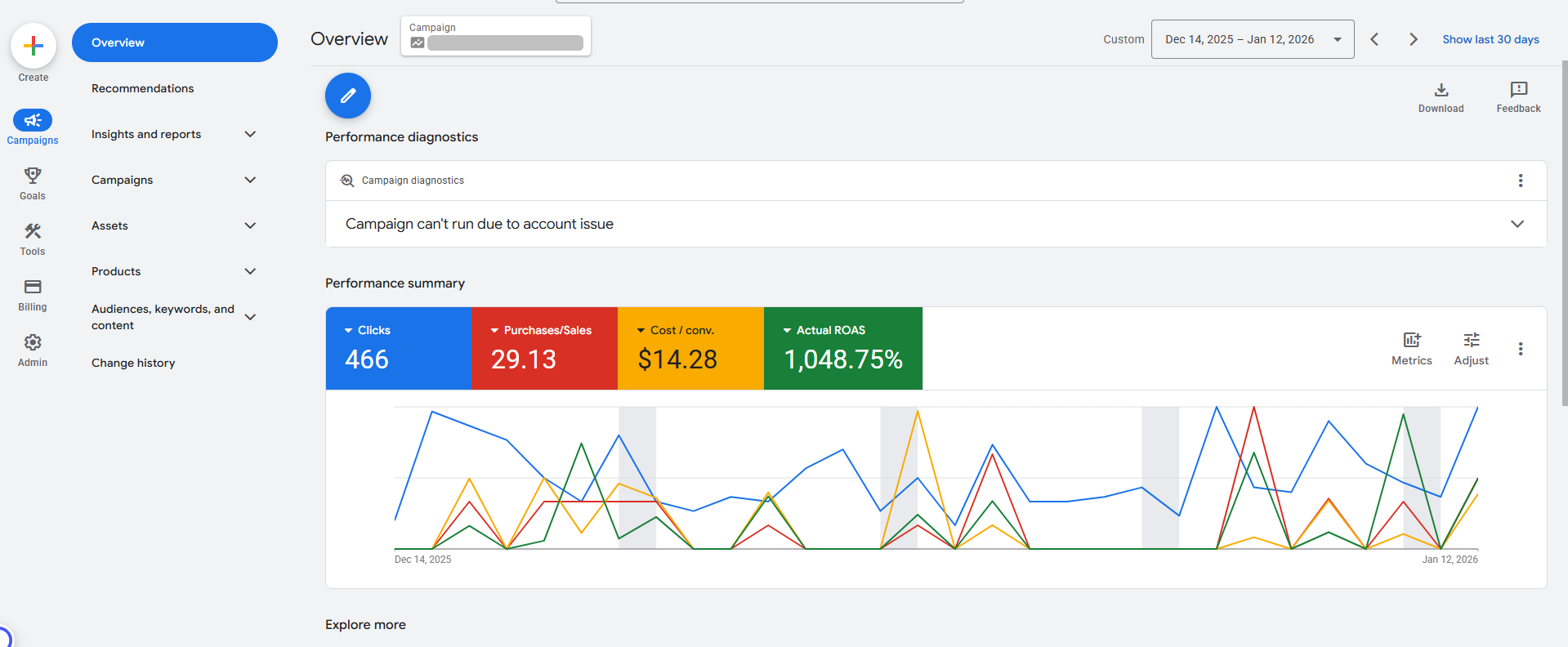Expand the Campaigns sidebar section

point(251,180)
